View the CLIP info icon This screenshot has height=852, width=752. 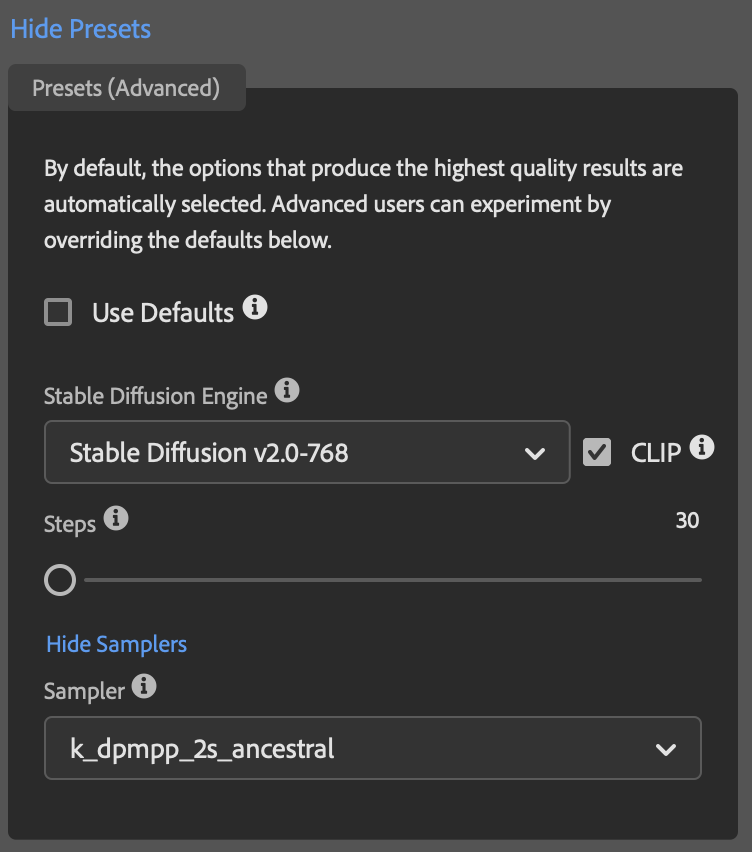tap(702, 447)
